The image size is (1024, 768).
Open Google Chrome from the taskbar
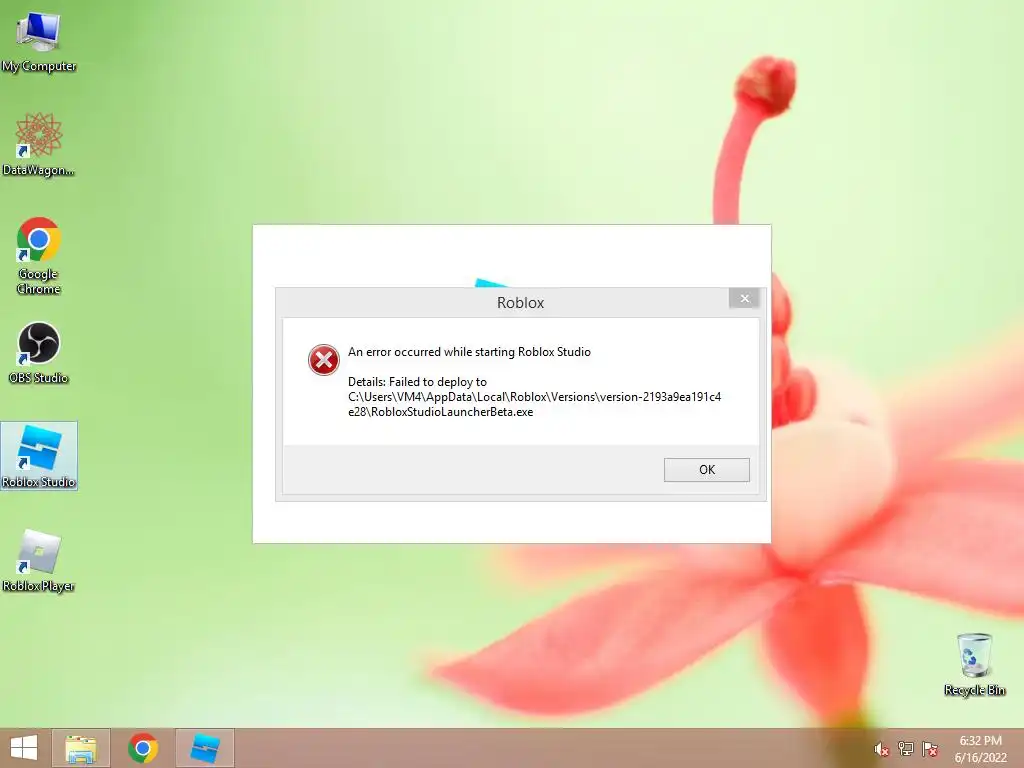143,748
